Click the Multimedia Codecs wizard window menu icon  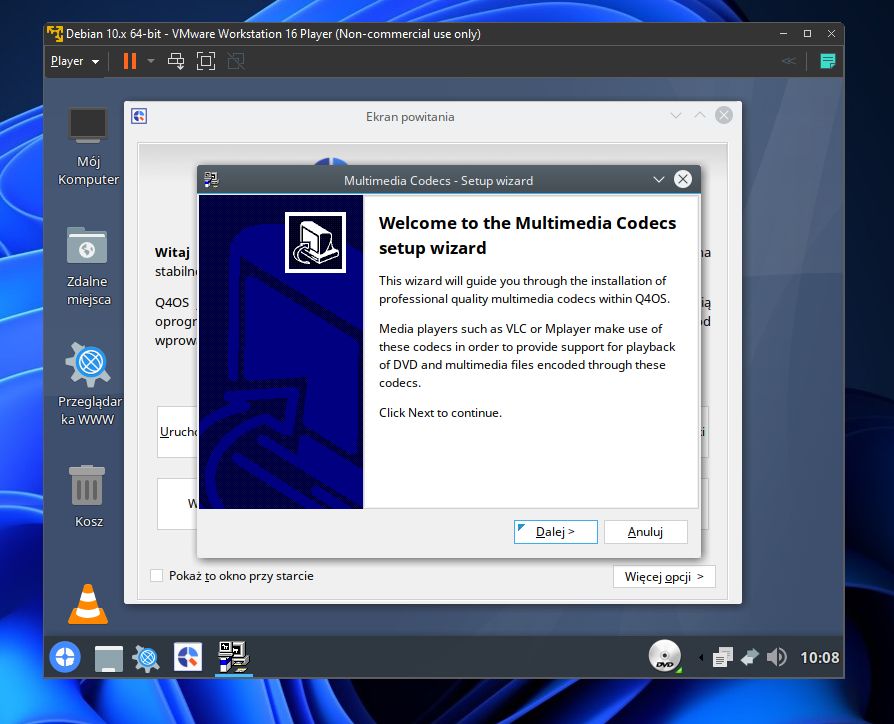[212, 180]
